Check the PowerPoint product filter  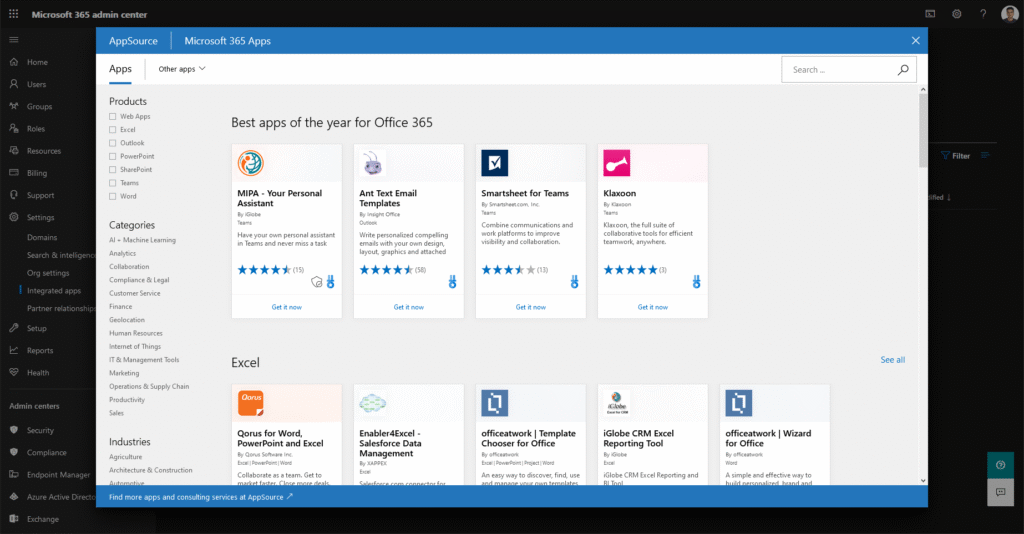[112, 157]
